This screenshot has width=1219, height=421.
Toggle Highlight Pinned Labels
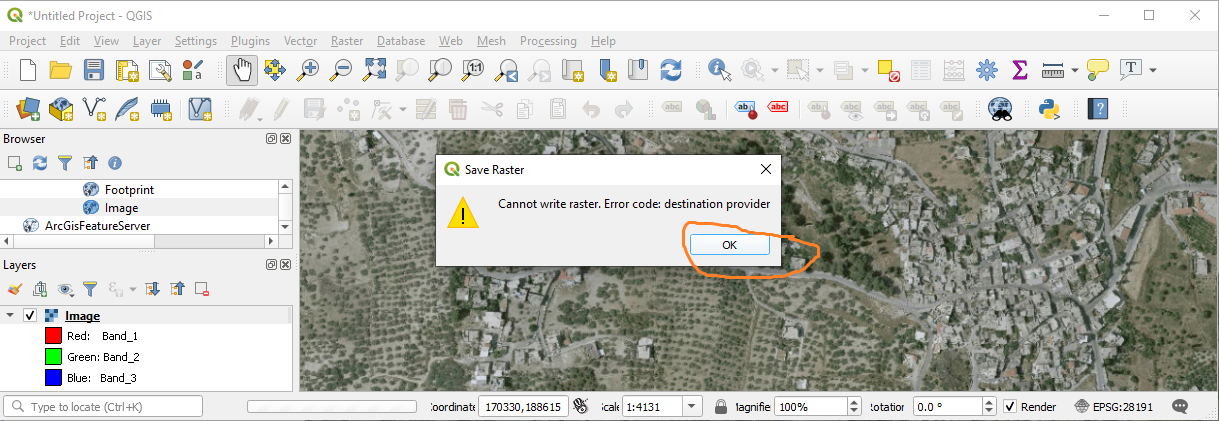pyautogui.click(x=745, y=108)
